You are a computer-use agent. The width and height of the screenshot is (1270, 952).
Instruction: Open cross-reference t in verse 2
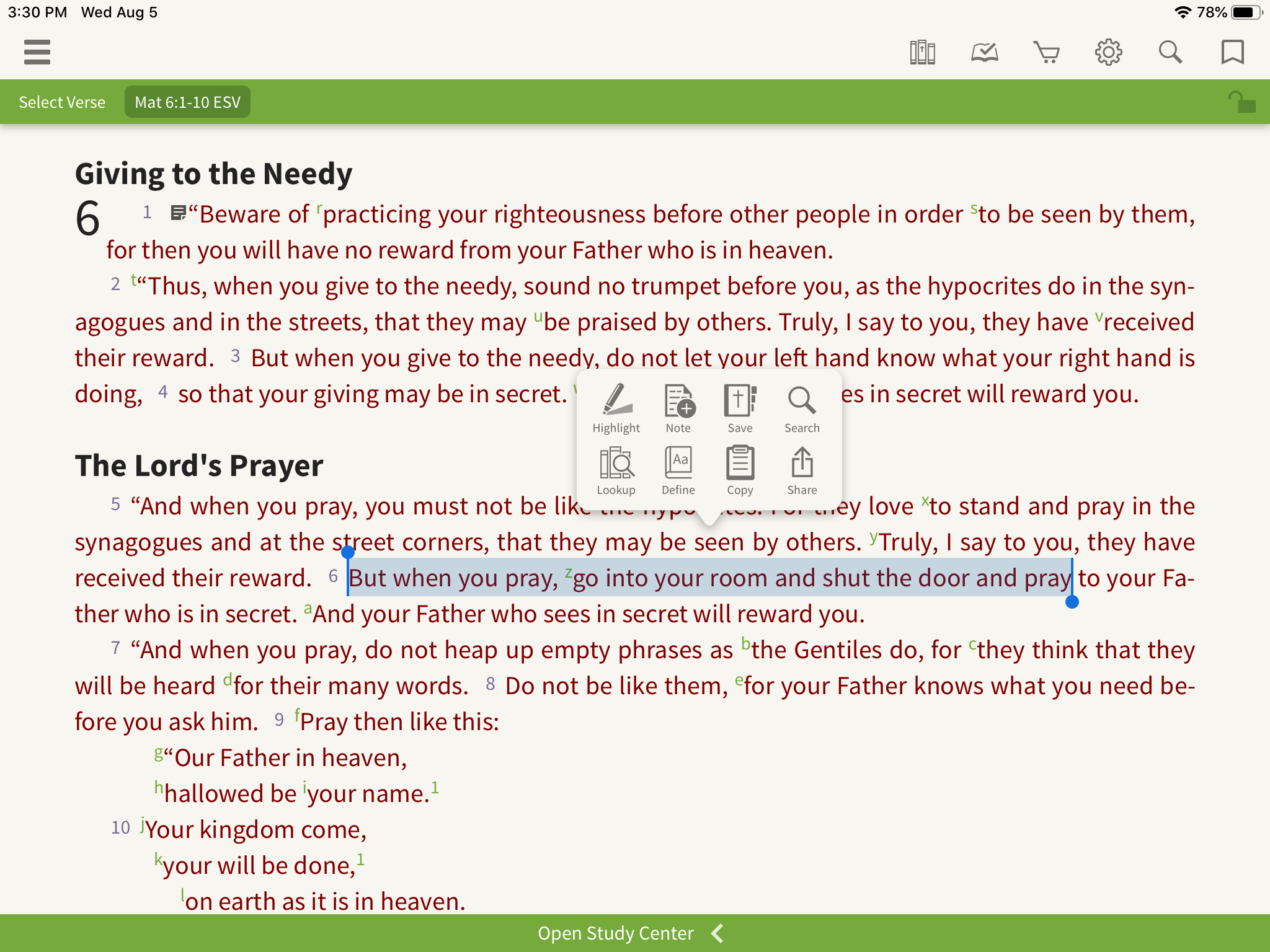tap(133, 280)
